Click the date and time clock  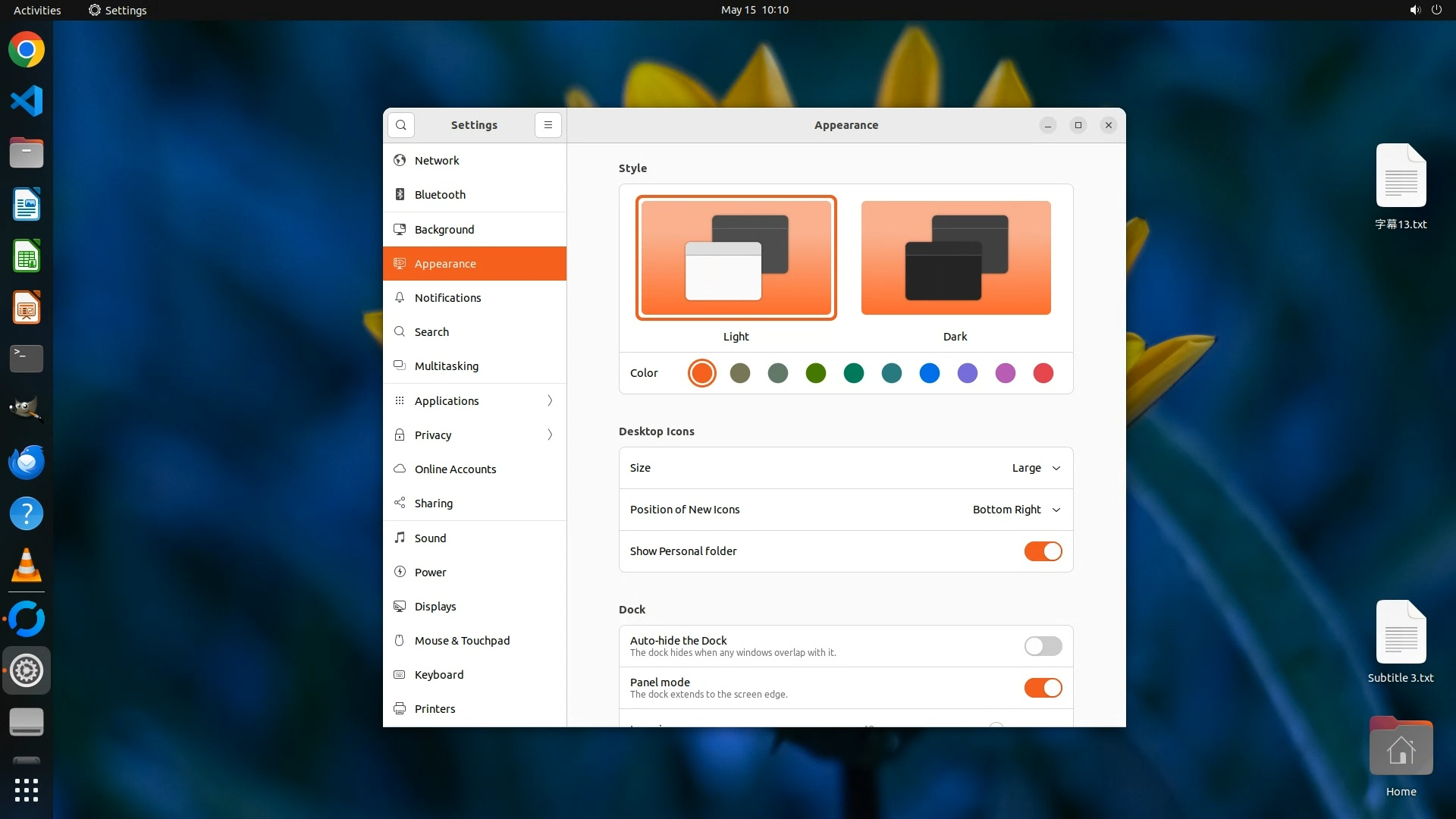[755, 10]
